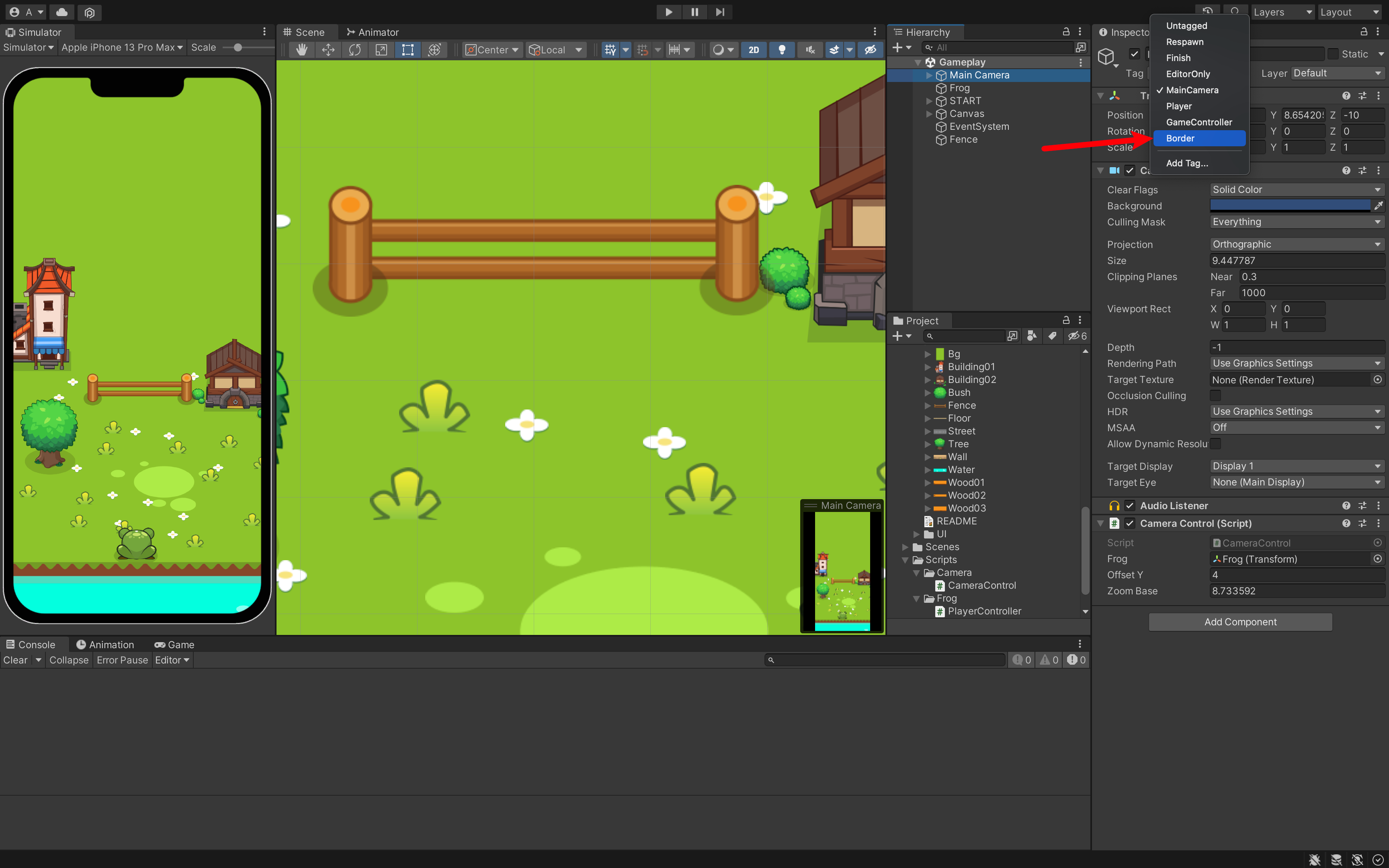Click Target Texture object picker icon
The height and width of the screenshot is (868, 1389).
[1377, 379]
